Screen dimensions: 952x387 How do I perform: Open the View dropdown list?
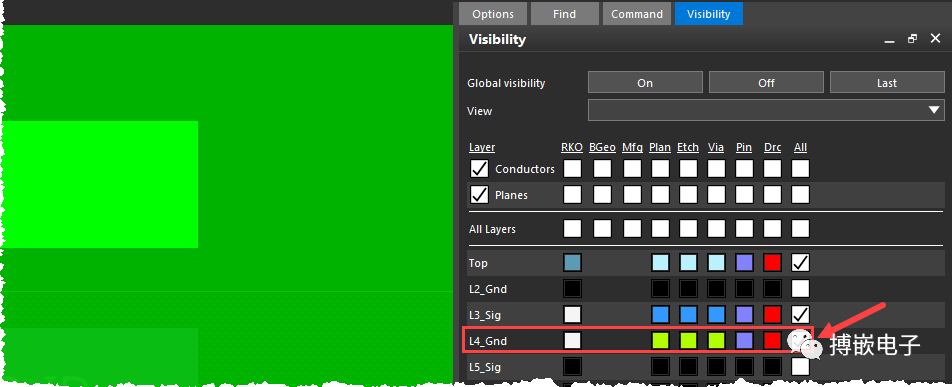click(x=766, y=111)
